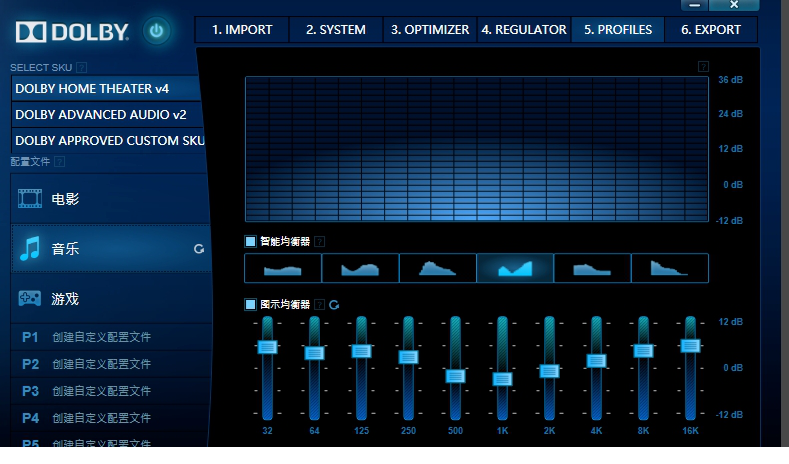Choose DOLBY ADVANCED AUDIO v2 SKU
Viewport: 789px width, 464px height.
[106, 115]
